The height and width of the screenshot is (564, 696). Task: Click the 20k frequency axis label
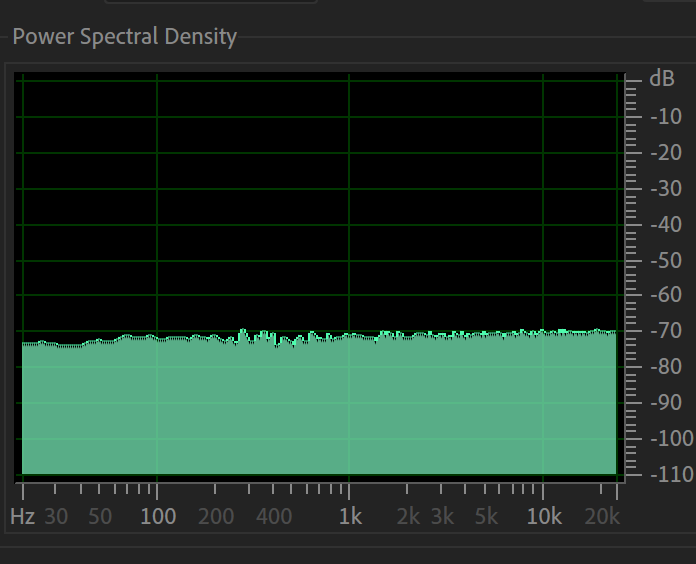click(x=602, y=517)
